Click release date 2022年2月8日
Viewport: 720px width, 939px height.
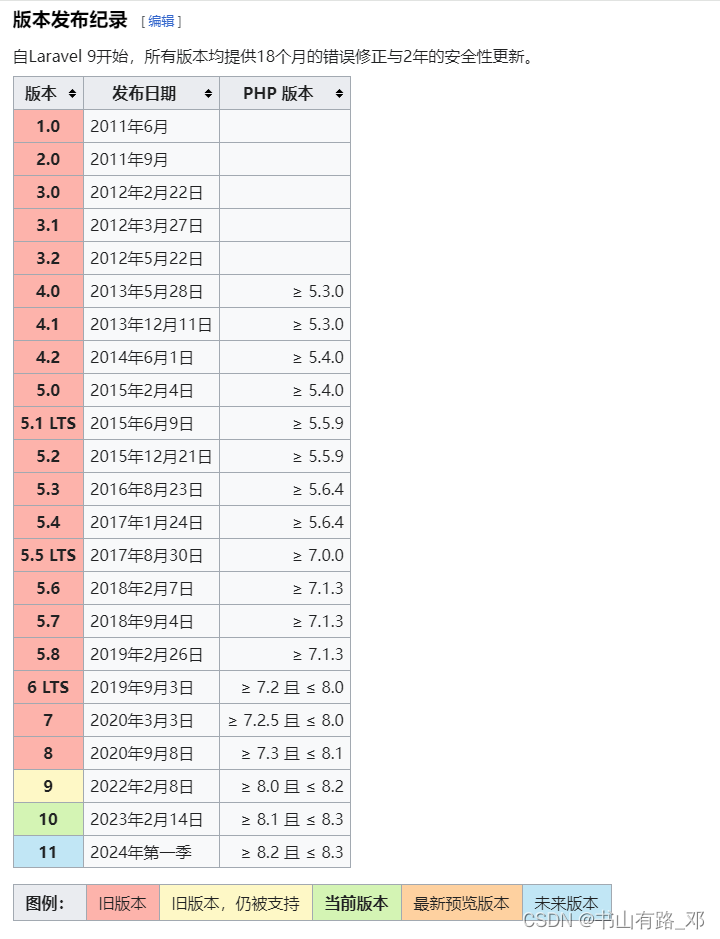tap(142, 786)
